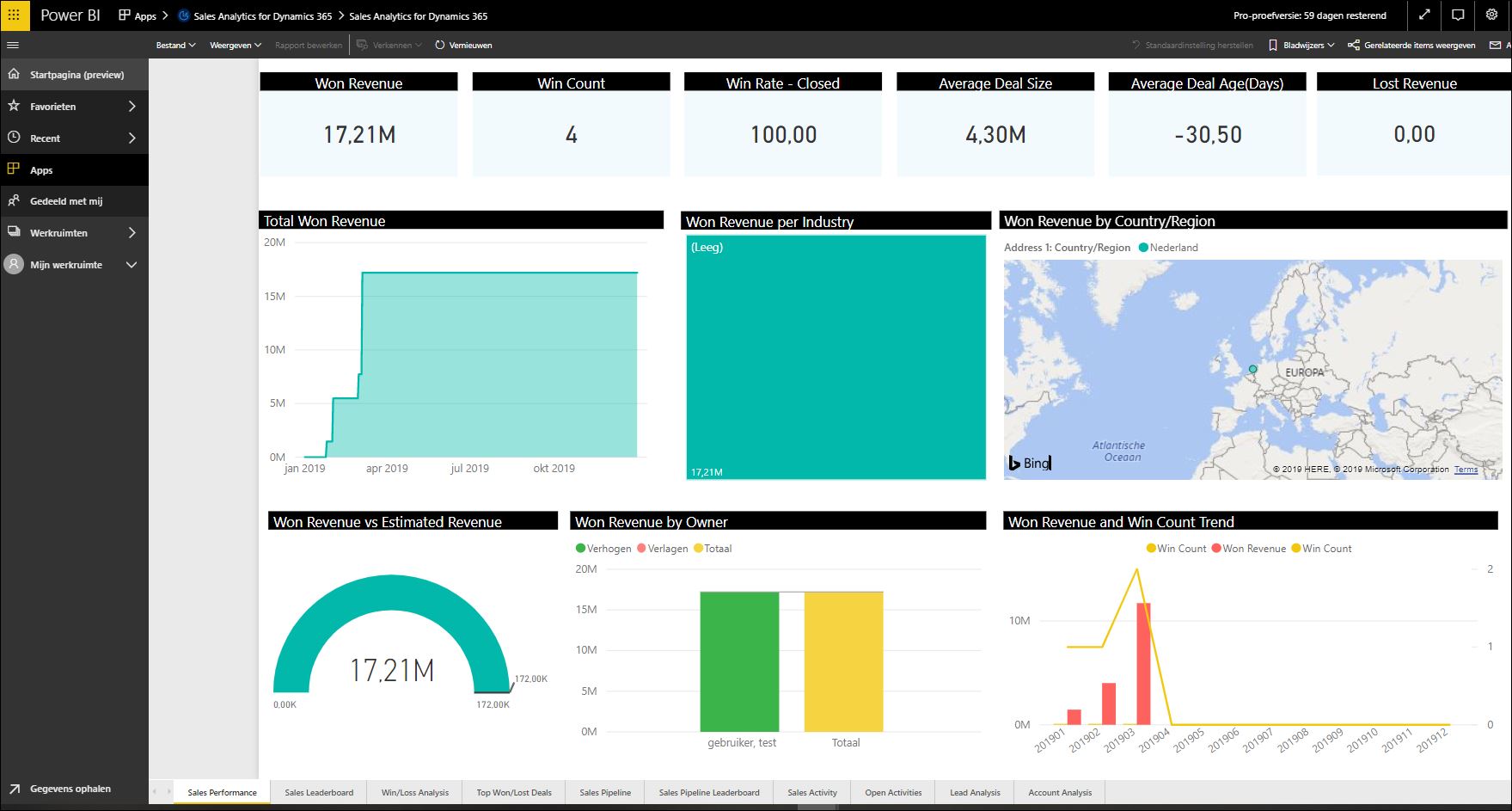Open the comments icon in the top bar
This screenshot has height=811, width=1512.
coord(1458,15)
